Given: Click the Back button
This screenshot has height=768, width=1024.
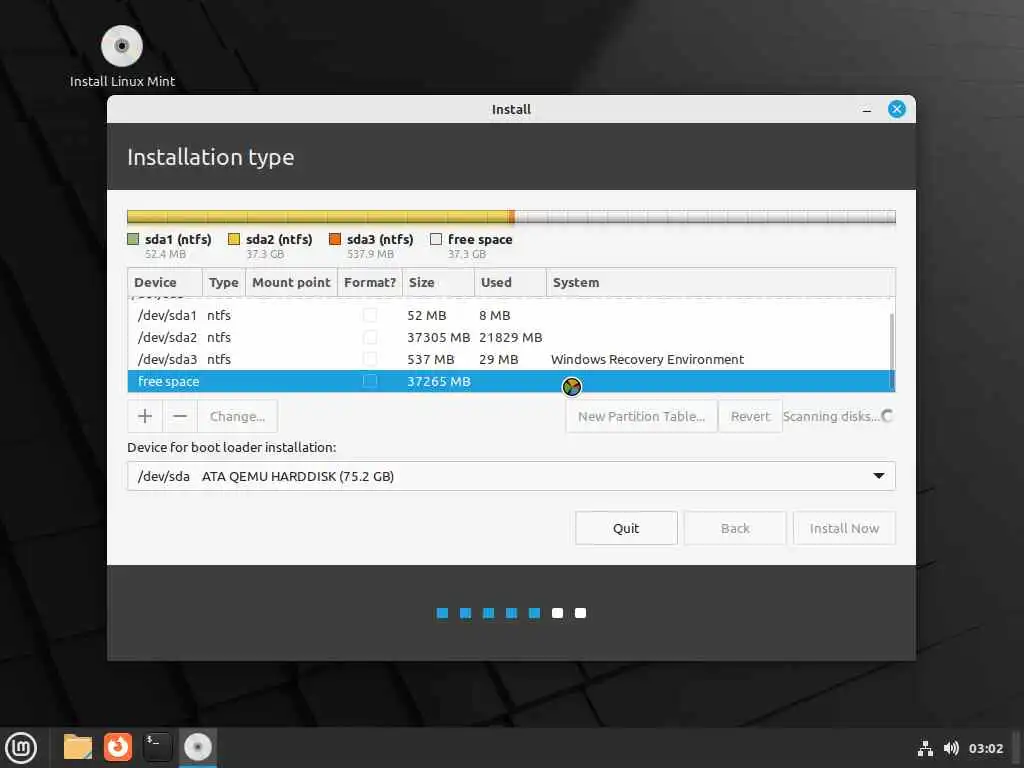Looking at the screenshot, I should point(735,528).
